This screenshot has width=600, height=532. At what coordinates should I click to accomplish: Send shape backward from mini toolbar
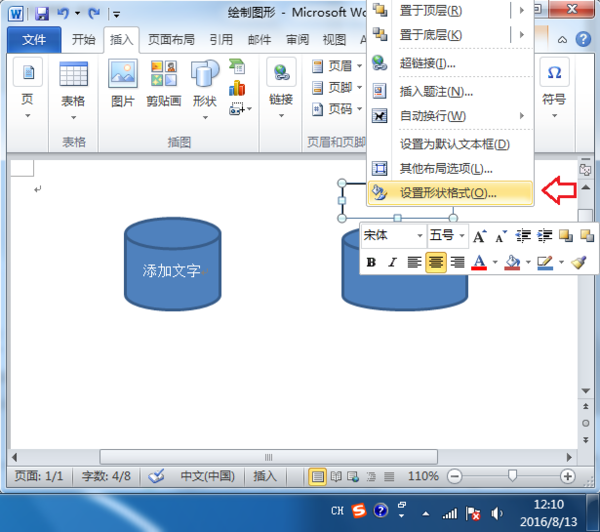click(x=587, y=236)
